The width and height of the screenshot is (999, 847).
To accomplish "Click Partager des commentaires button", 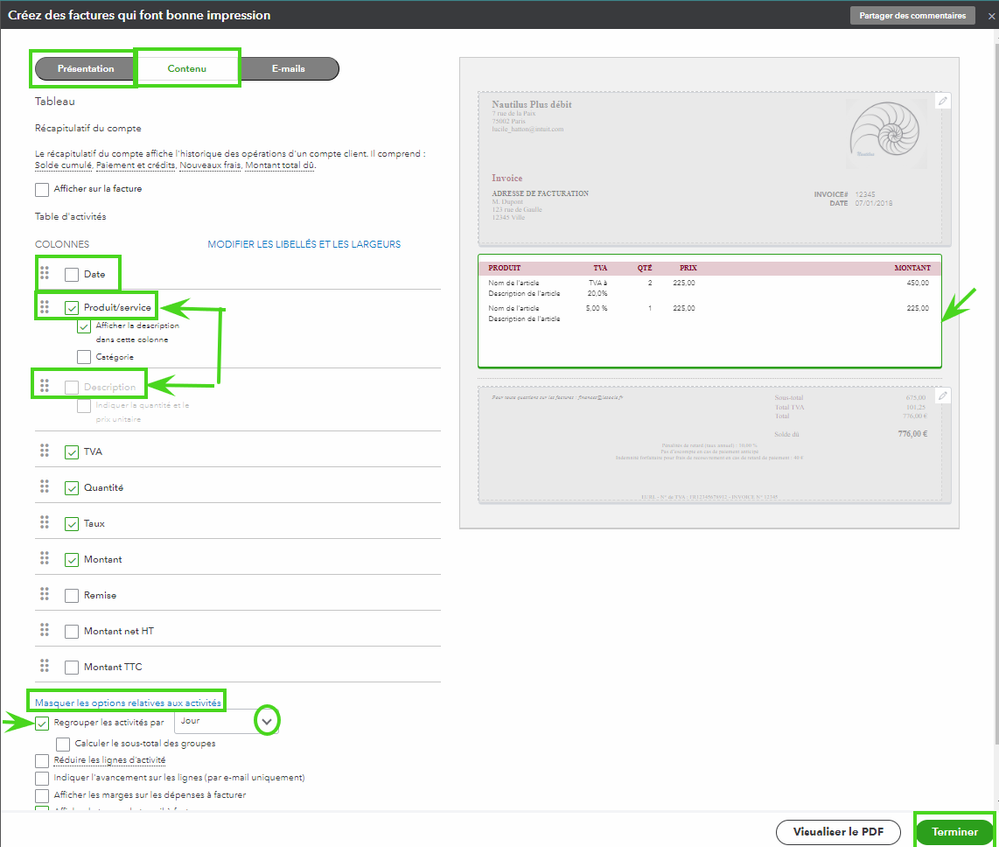I will 912,15.
